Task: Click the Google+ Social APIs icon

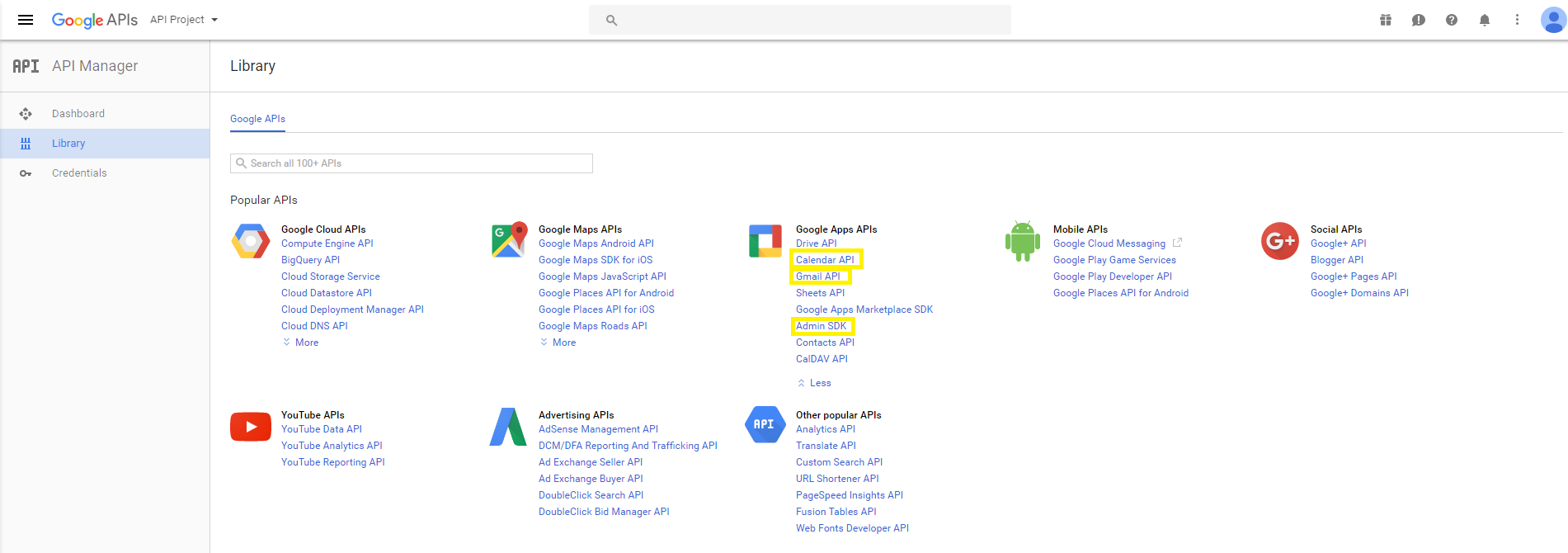Action: click(x=1280, y=241)
